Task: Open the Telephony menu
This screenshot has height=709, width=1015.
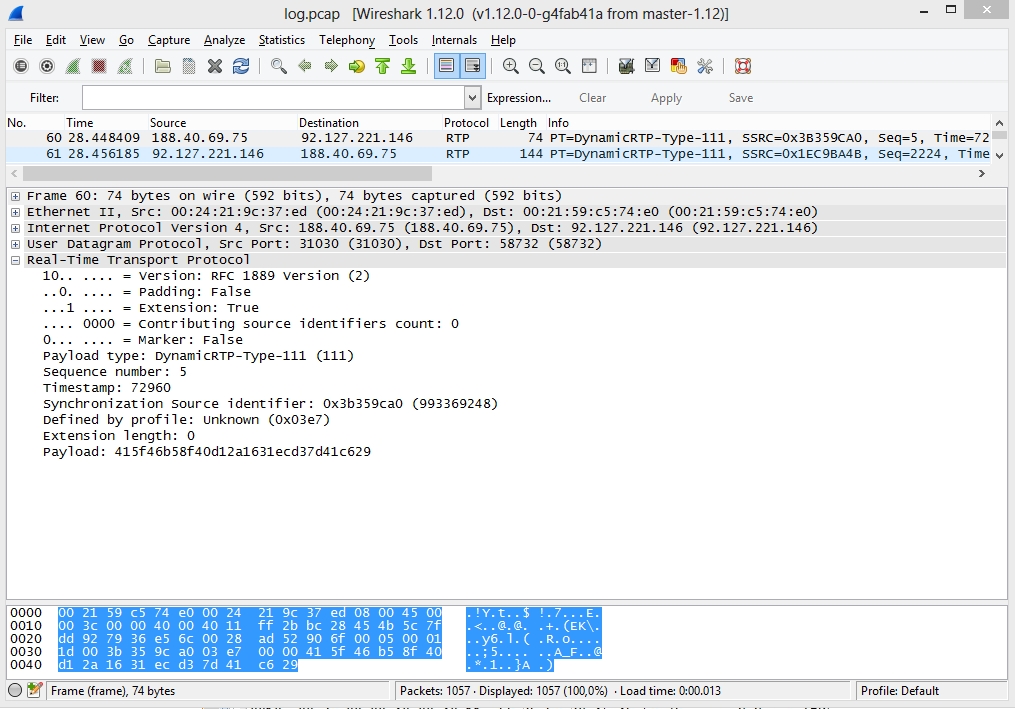Action: pyautogui.click(x=346, y=40)
